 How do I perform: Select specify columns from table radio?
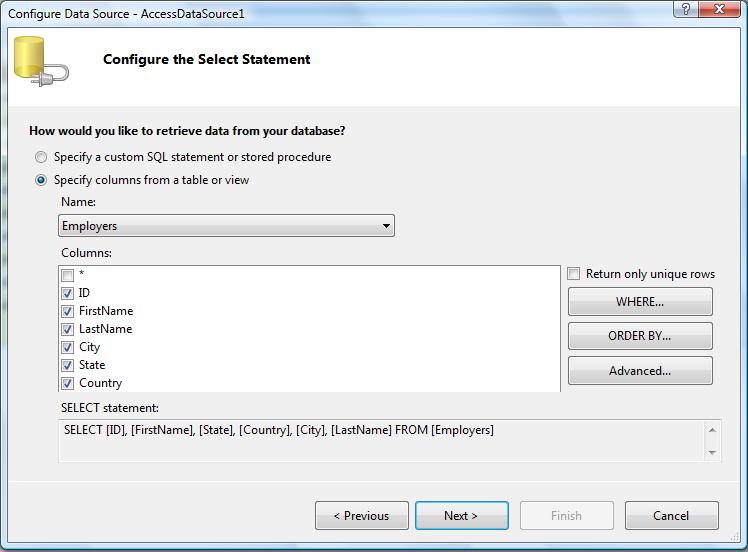coord(41,180)
